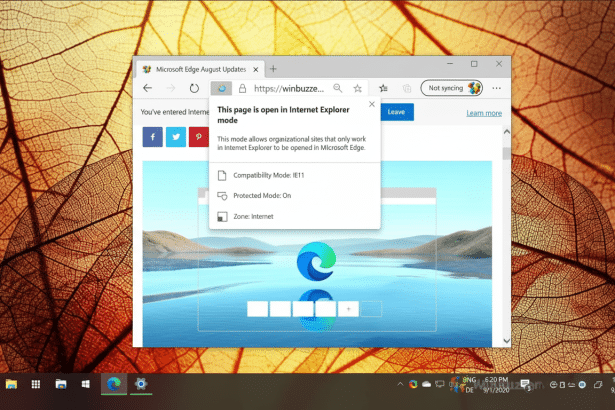This screenshot has width=615, height=410.
Task: Maximize the Edge window
Action: 474,64
